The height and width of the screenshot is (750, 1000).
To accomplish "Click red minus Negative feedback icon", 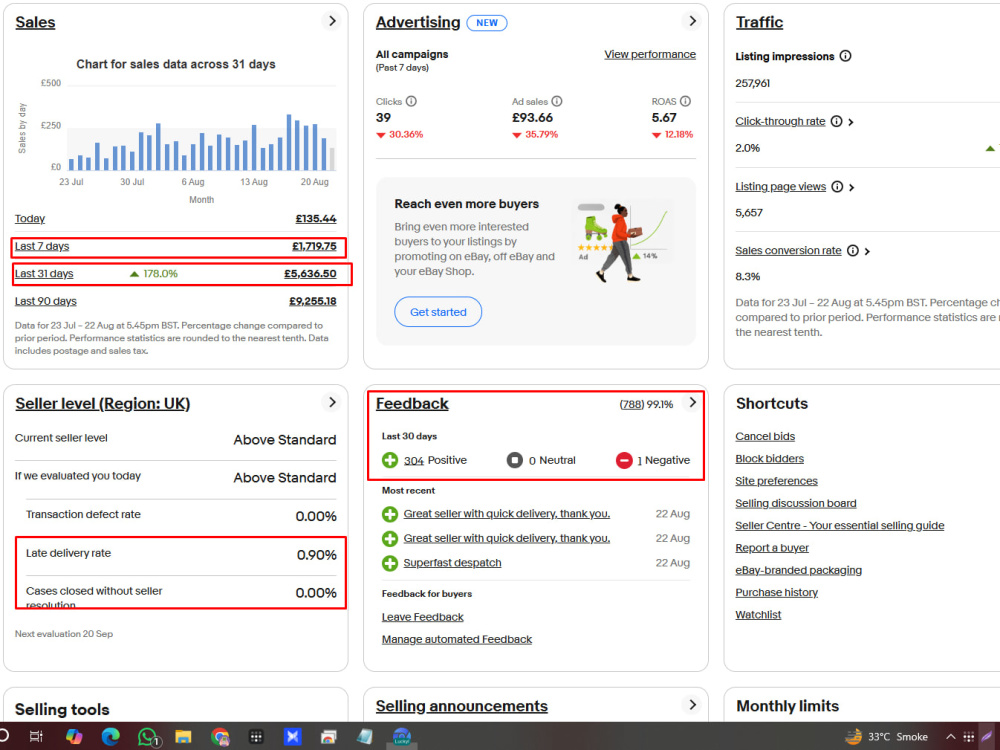I will click(x=624, y=460).
